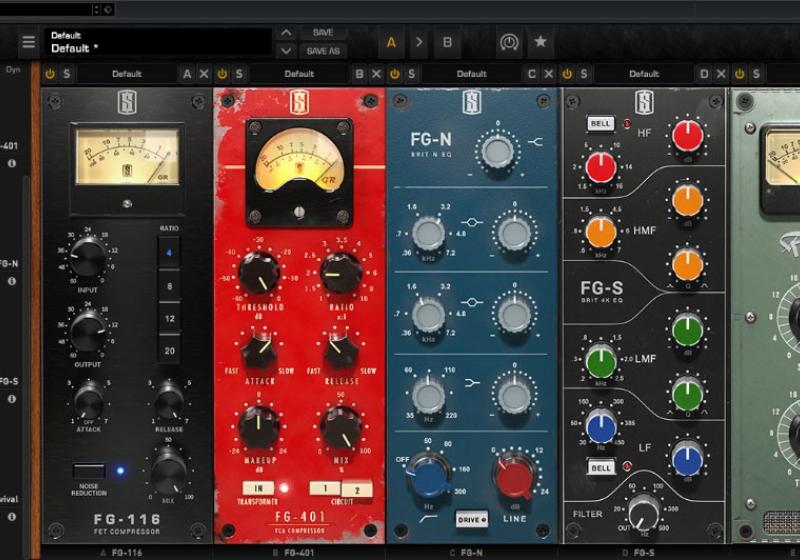Screen dimensions: 800x560
Task: Select the previous preset with up chevron
Action: 286,33
